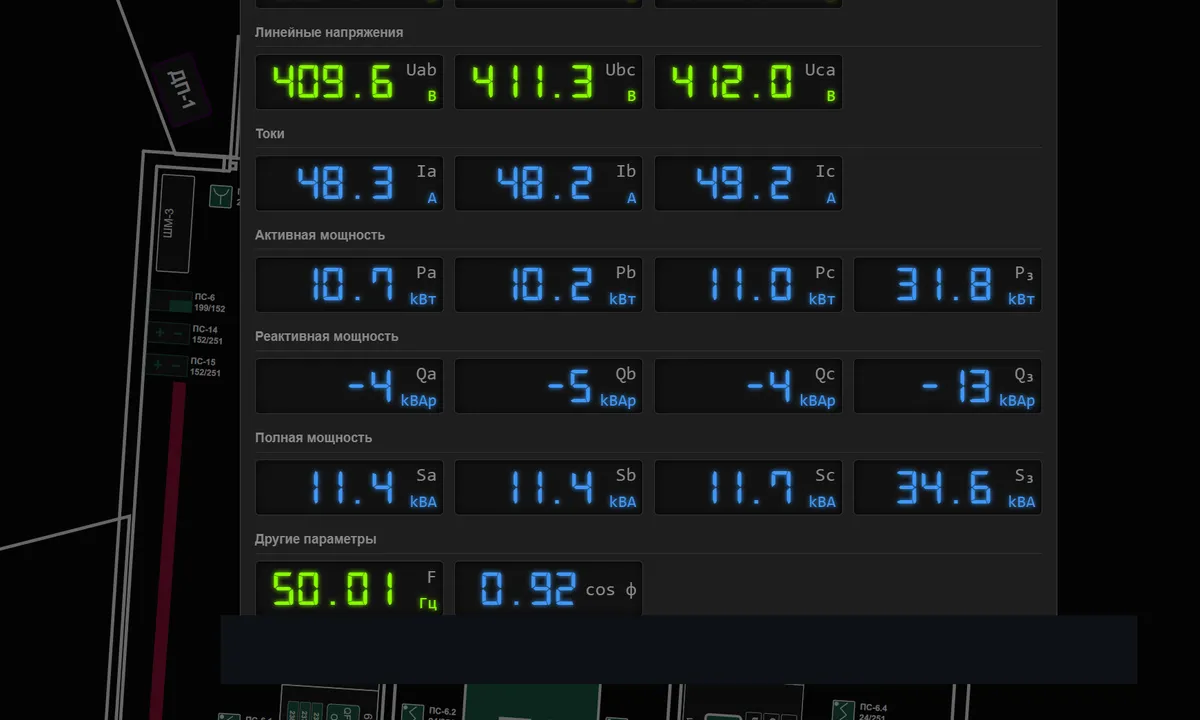Click the Полная мощность section heading
Viewport: 1200px width, 720px height.
pos(313,437)
